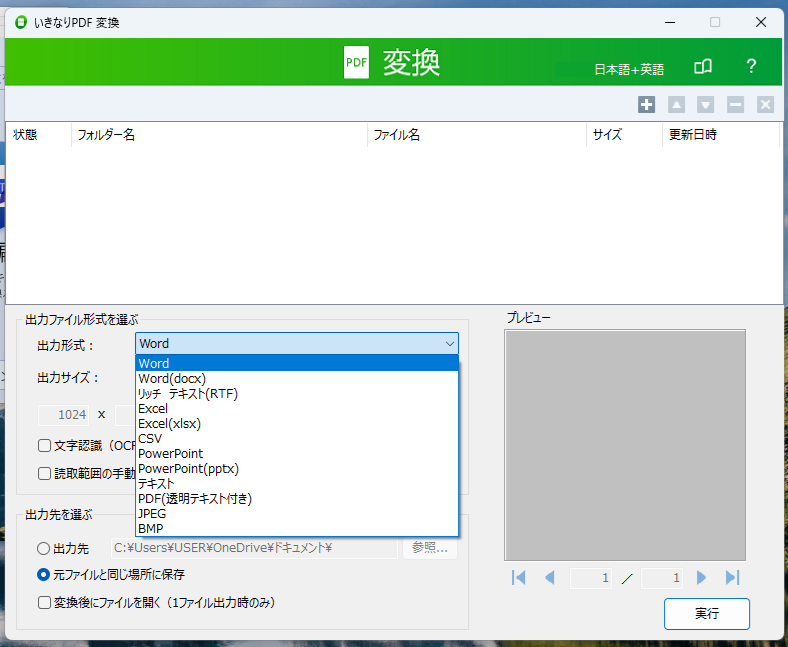Choose Excel output format
The width and height of the screenshot is (788, 647).
click(x=297, y=409)
